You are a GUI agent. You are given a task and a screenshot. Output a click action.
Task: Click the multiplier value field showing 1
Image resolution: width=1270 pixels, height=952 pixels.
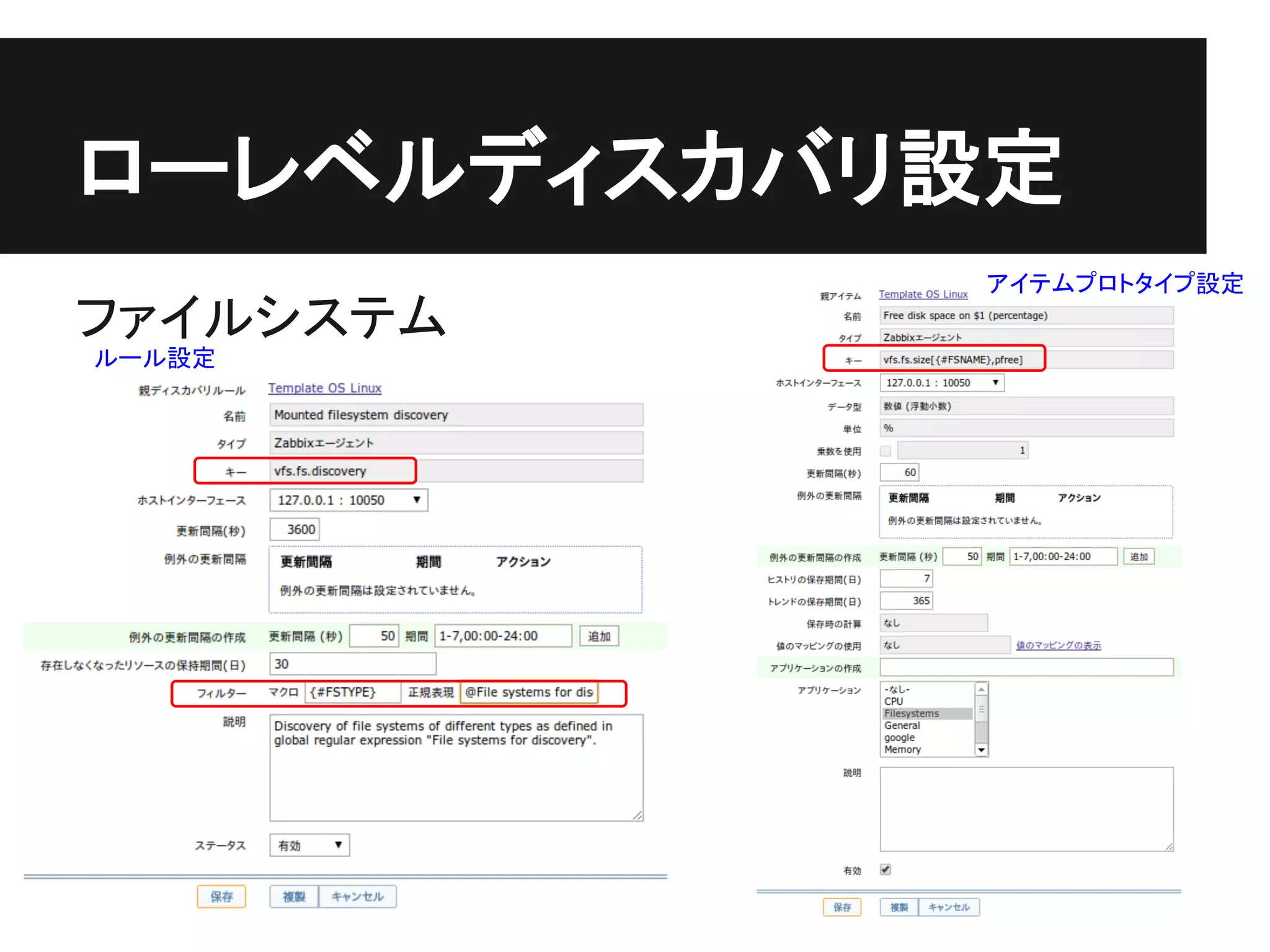pyautogui.click(x=963, y=451)
